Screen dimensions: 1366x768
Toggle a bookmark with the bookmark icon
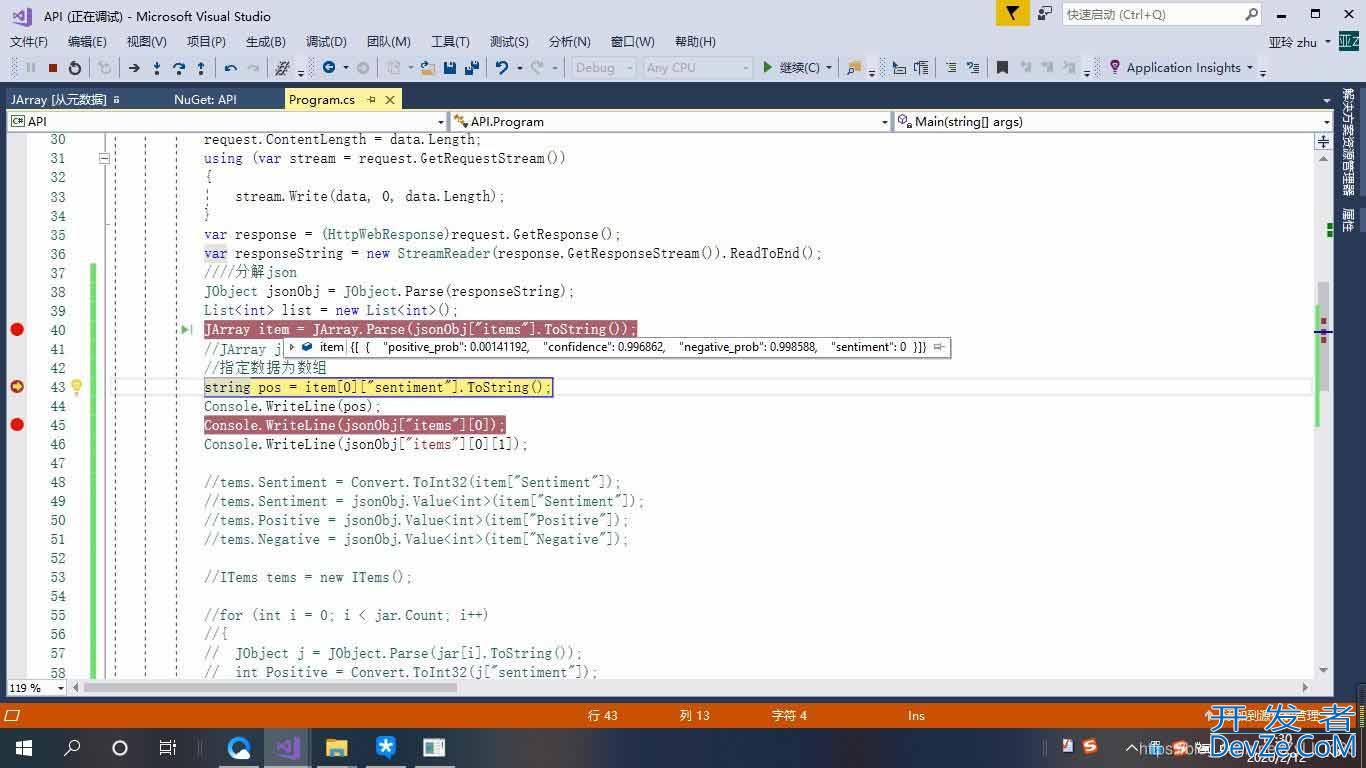pos(1002,68)
